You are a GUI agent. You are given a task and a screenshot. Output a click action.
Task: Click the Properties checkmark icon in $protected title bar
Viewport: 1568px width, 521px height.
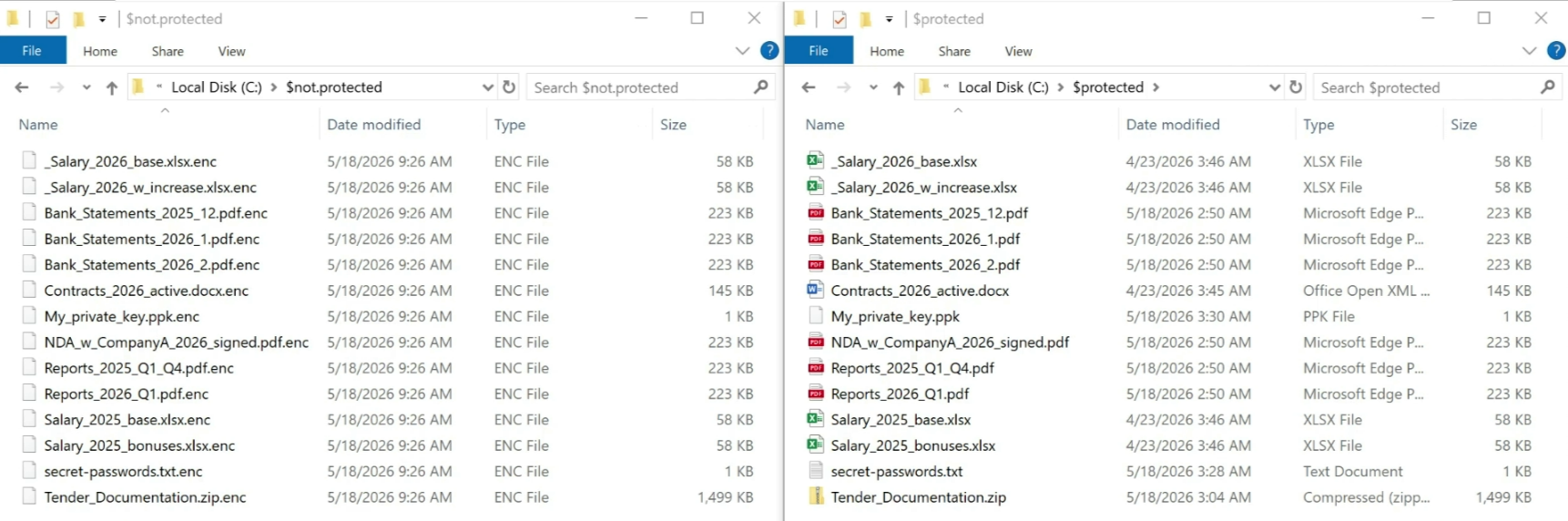point(840,18)
